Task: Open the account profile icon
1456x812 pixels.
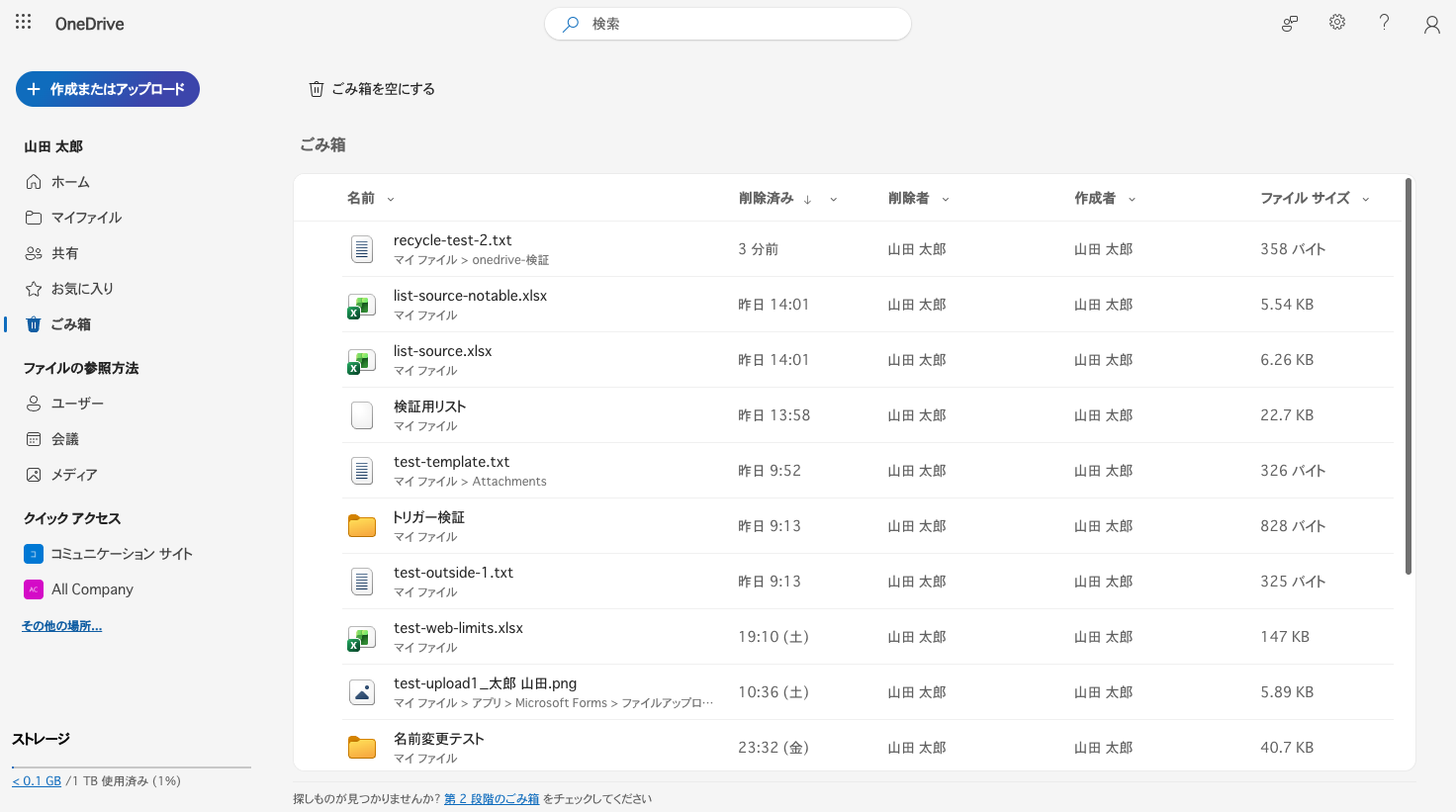Action: coord(1431,25)
